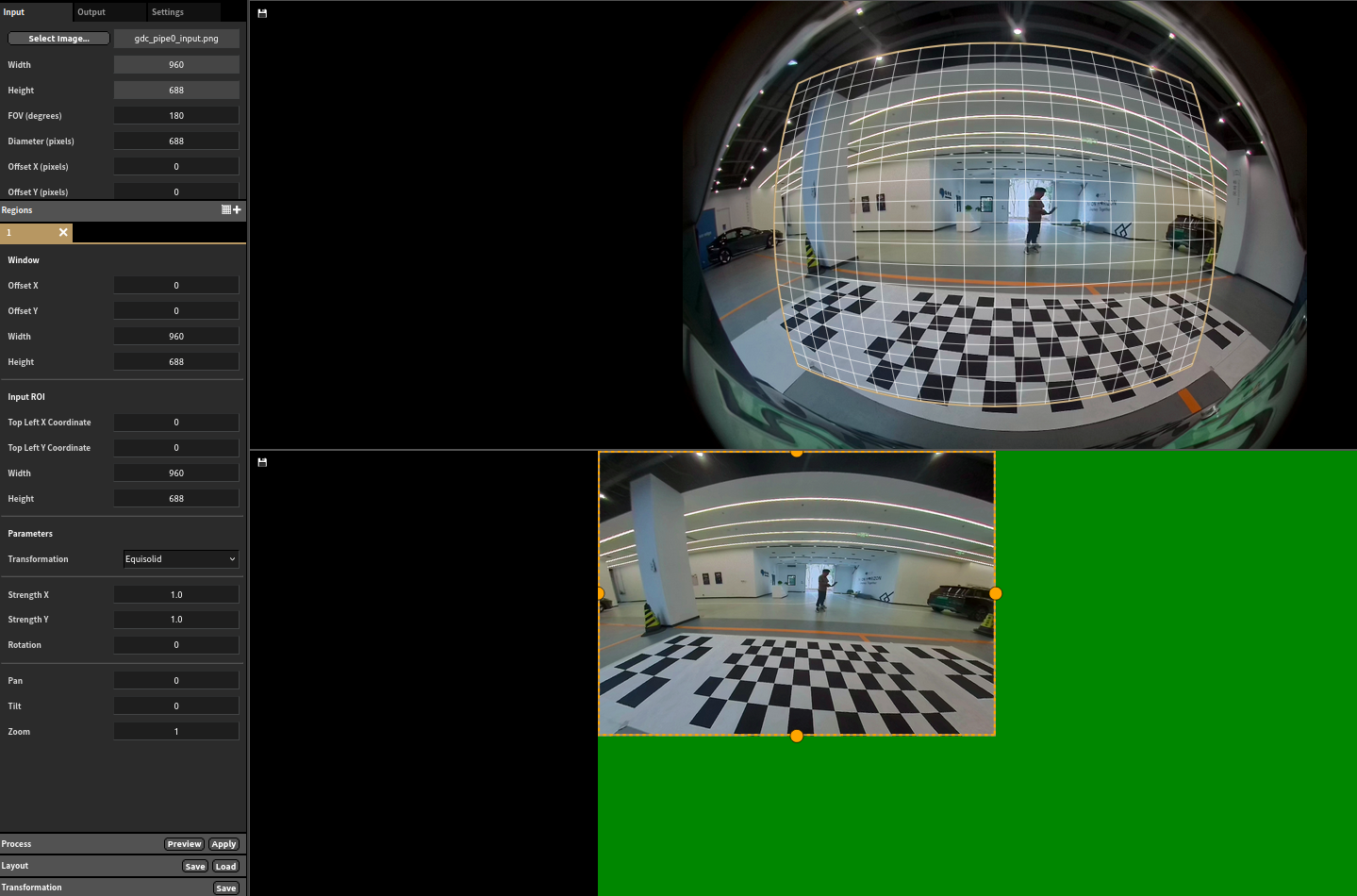The height and width of the screenshot is (896, 1357).
Task: Load a saved layout
Action: (225, 866)
